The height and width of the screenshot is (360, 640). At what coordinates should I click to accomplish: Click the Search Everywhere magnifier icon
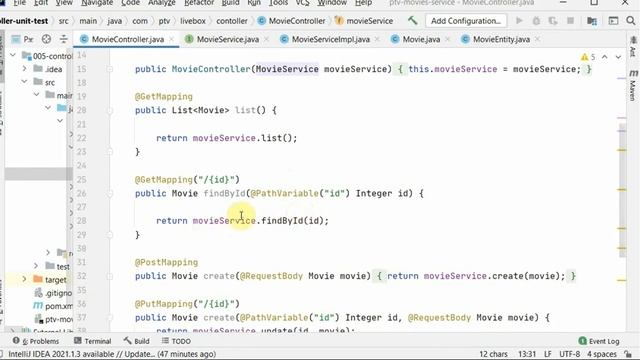(631, 20)
